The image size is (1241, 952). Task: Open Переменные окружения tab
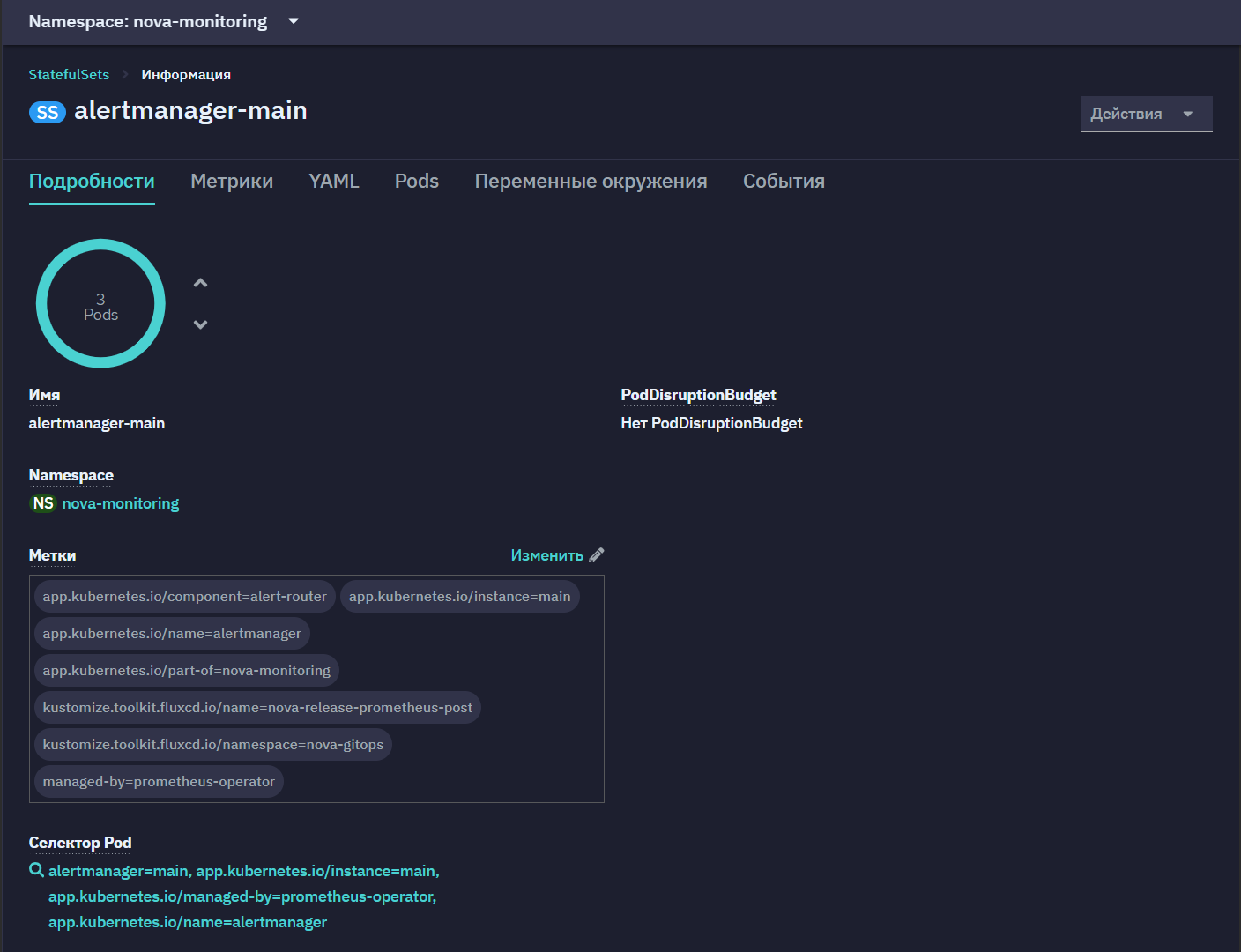tap(591, 182)
